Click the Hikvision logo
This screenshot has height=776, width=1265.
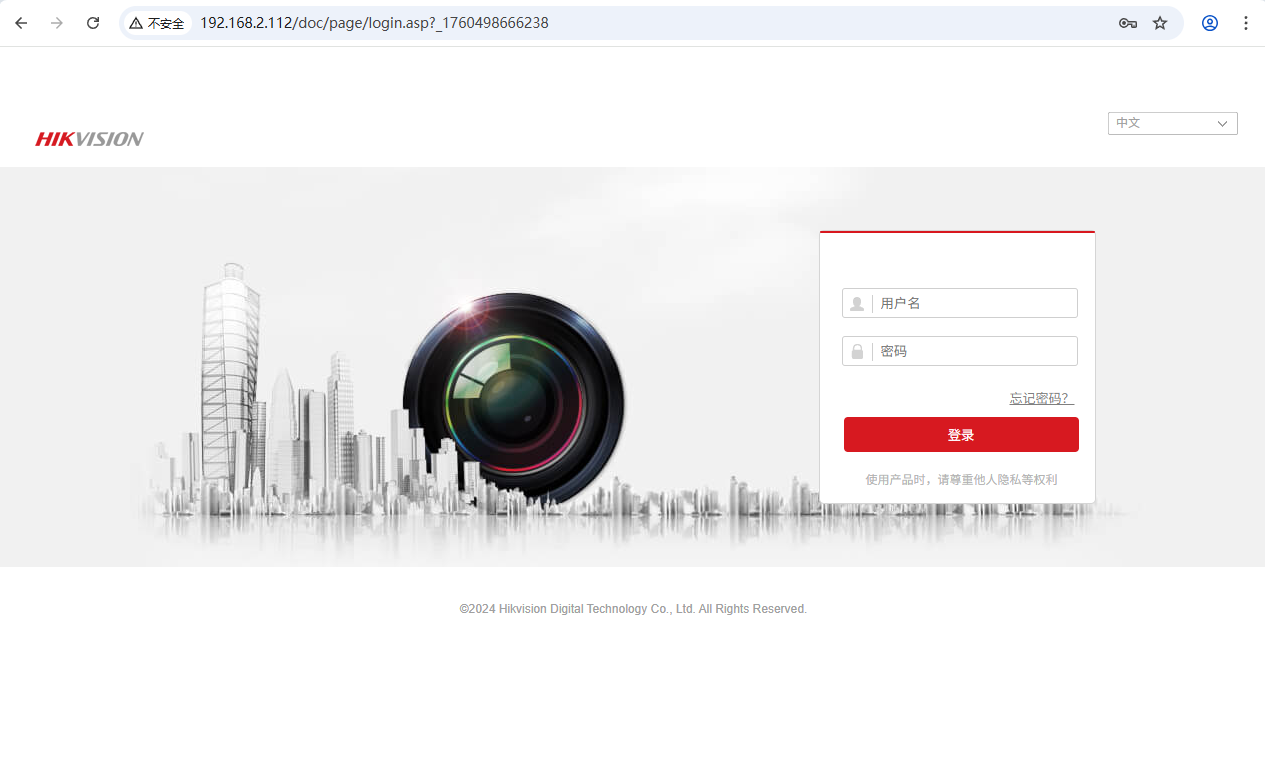[x=89, y=139]
